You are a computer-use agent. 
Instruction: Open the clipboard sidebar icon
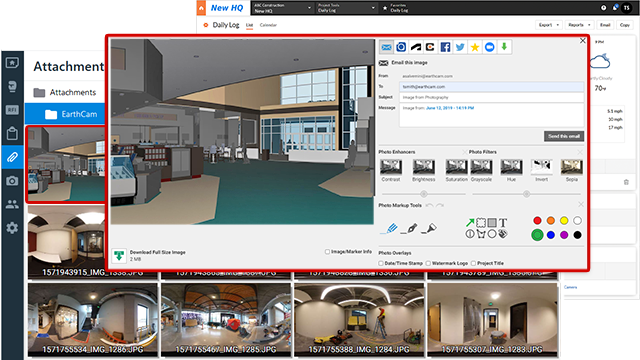[x=12, y=133]
